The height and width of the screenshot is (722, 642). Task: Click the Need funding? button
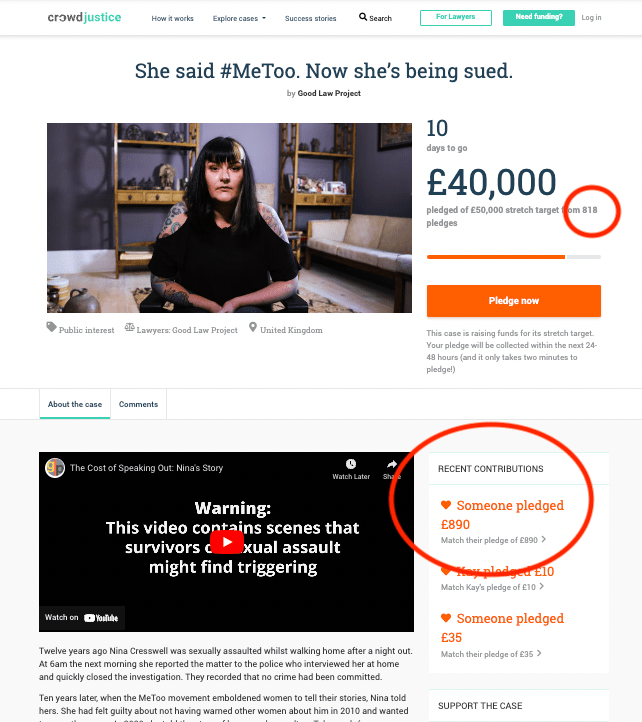point(539,18)
